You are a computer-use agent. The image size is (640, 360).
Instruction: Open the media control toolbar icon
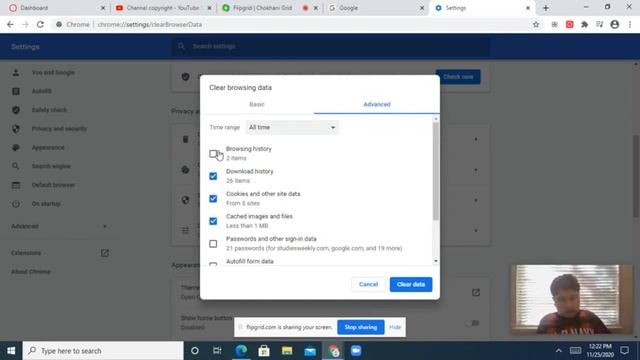600,24
